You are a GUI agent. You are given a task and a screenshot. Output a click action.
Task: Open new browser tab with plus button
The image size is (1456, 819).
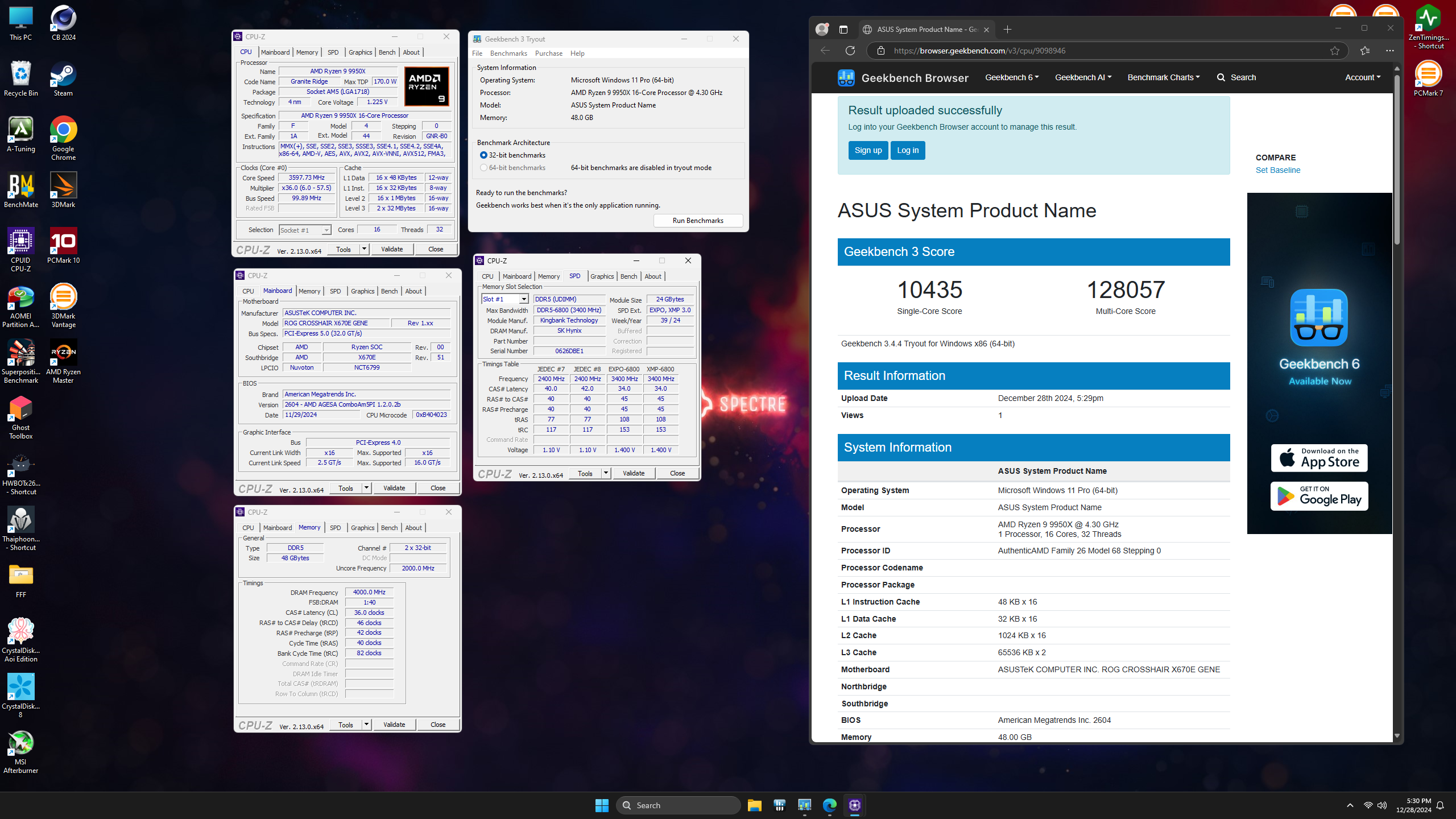[x=1007, y=30]
